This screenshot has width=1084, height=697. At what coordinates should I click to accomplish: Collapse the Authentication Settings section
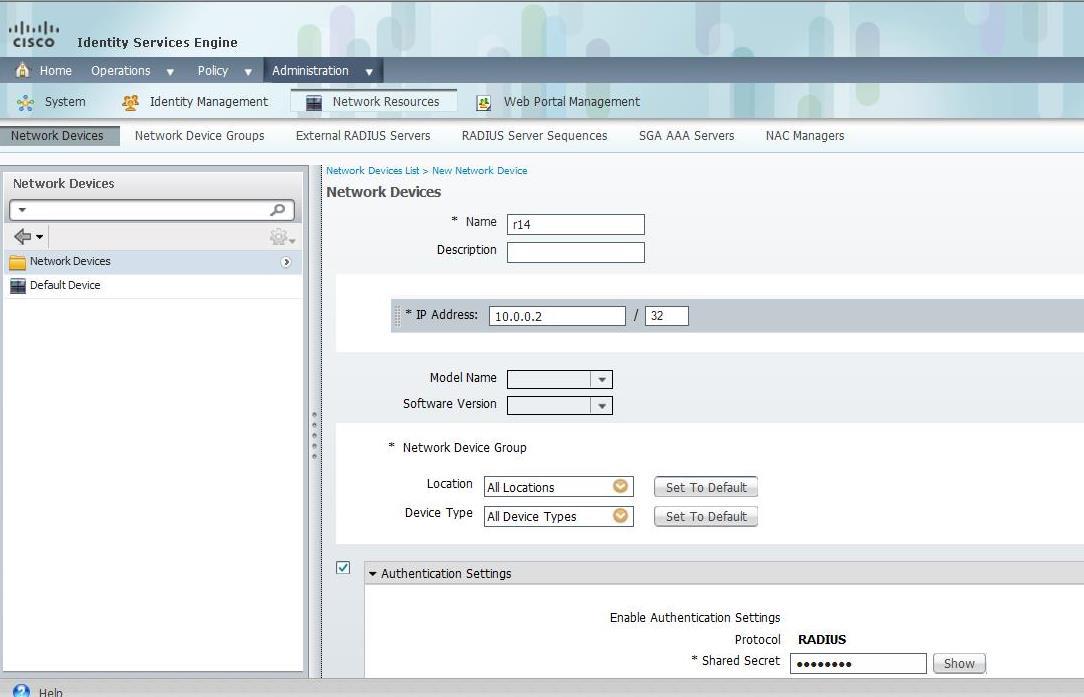pyautogui.click(x=373, y=574)
